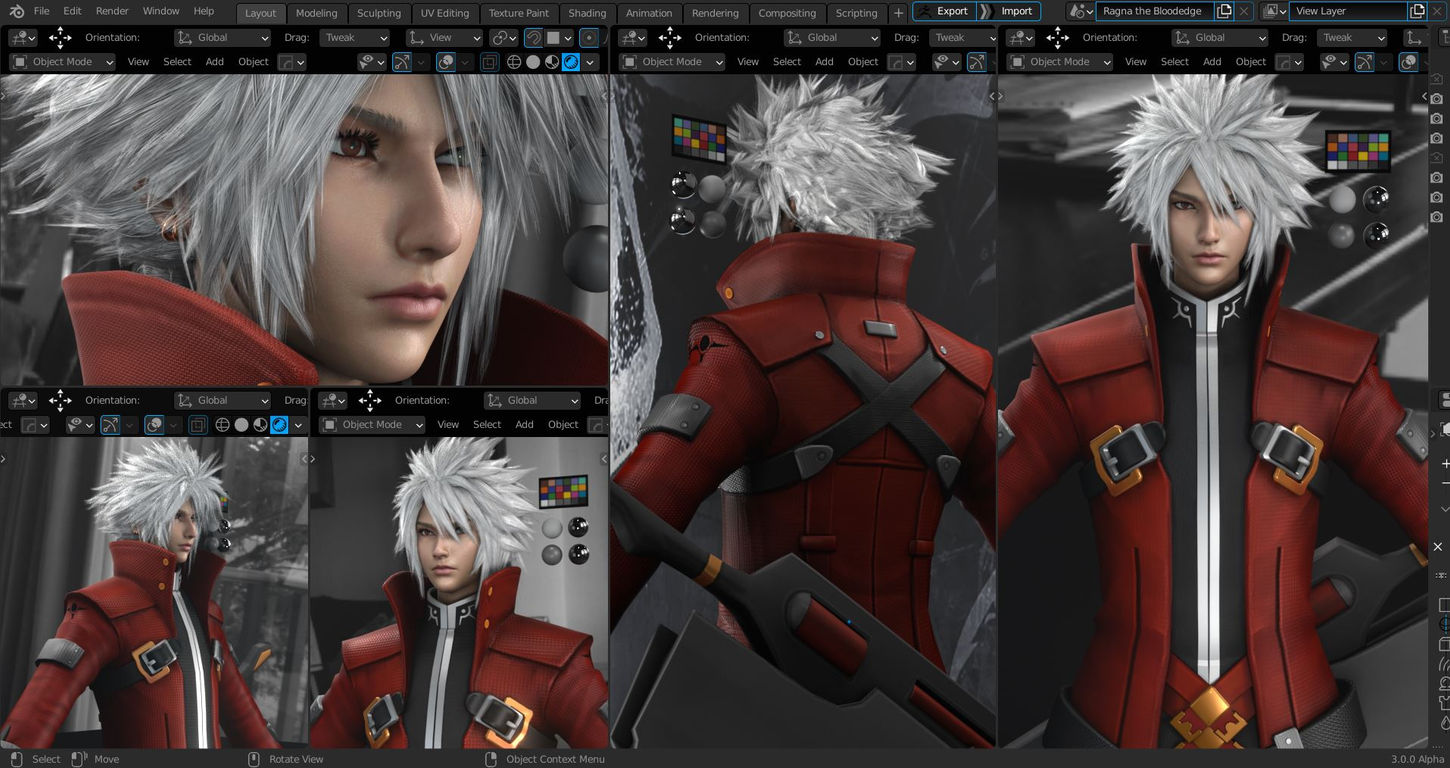Toggle overlays in the bottom-left viewport
Screen dimensions: 1450x768
154,425
